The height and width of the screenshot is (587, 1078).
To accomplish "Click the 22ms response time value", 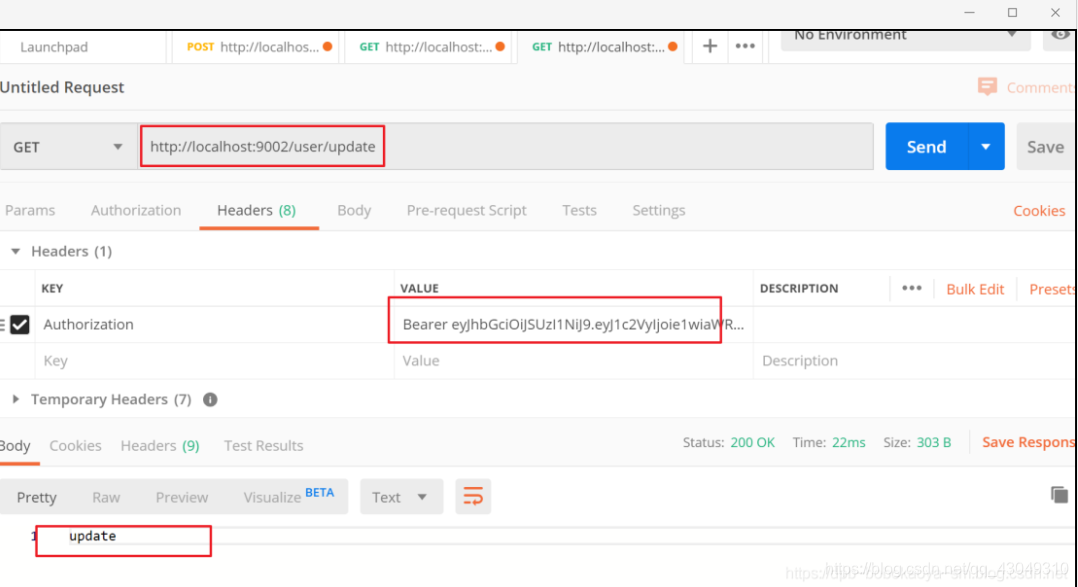I will point(848,443).
